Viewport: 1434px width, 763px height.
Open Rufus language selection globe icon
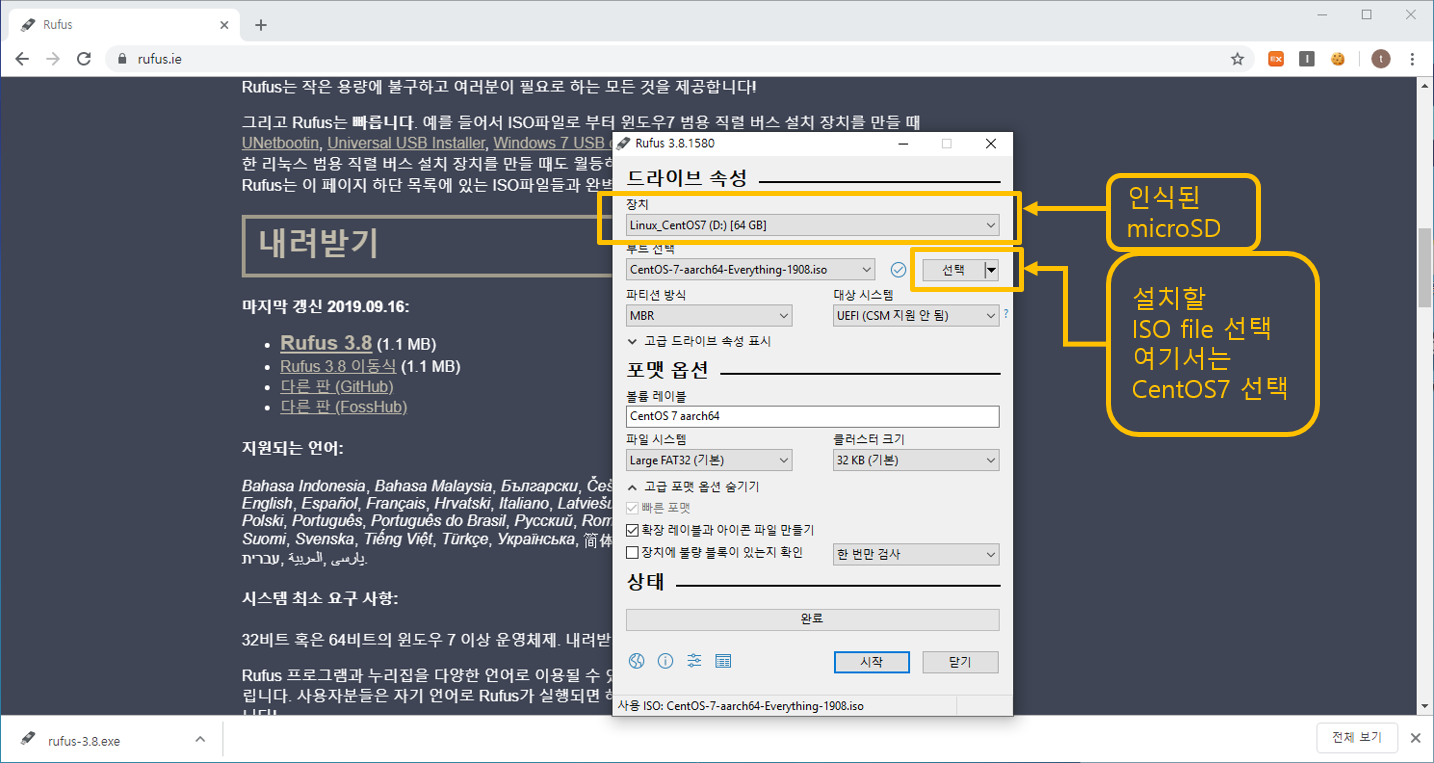tap(636, 661)
